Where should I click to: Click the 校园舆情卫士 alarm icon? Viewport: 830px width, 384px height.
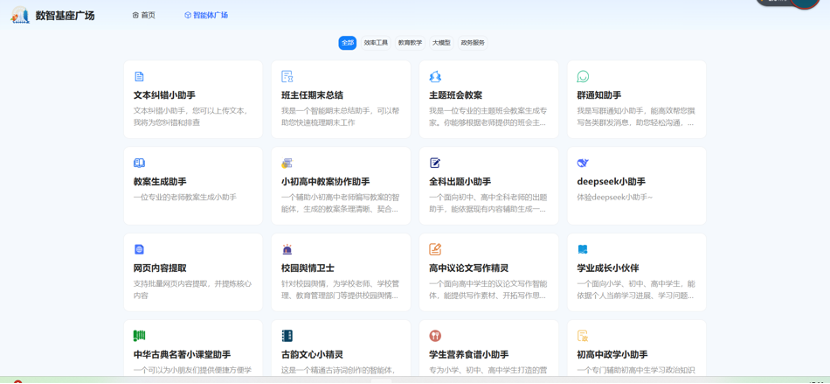[287, 249]
